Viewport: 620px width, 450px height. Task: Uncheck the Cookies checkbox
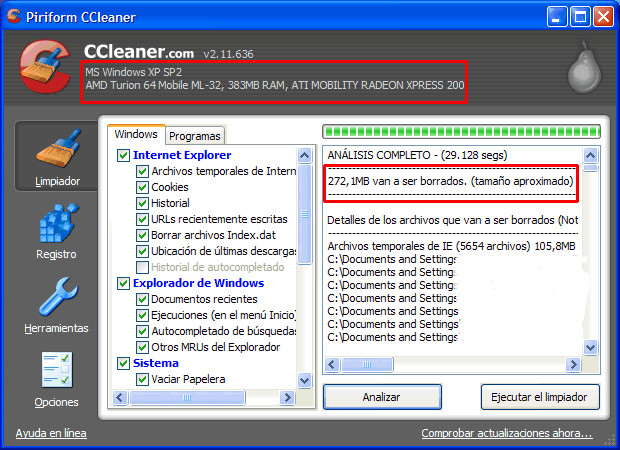(x=142, y=187)
